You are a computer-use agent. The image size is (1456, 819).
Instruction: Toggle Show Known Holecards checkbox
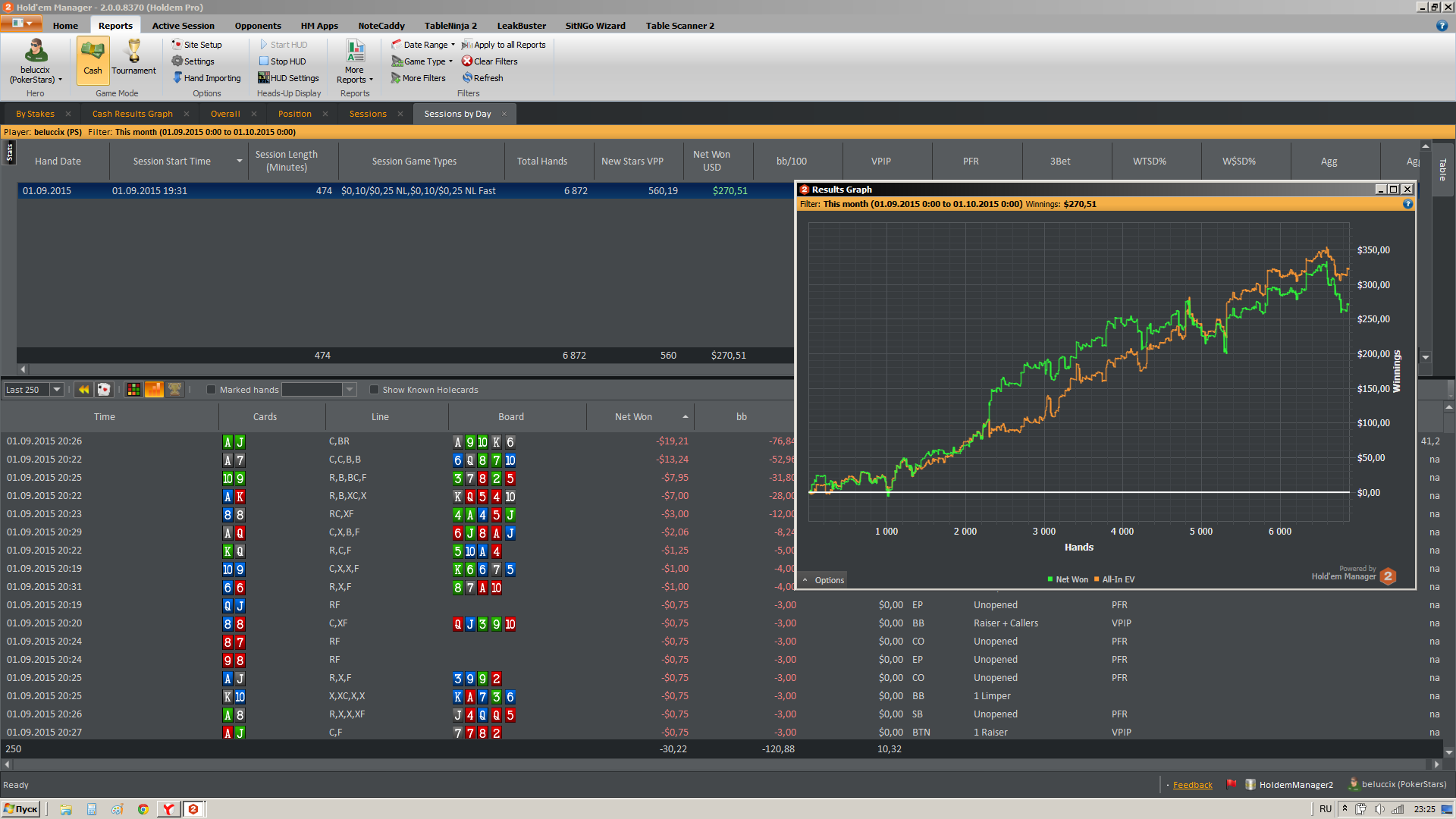pyautogui.click(x=374, y=390)
